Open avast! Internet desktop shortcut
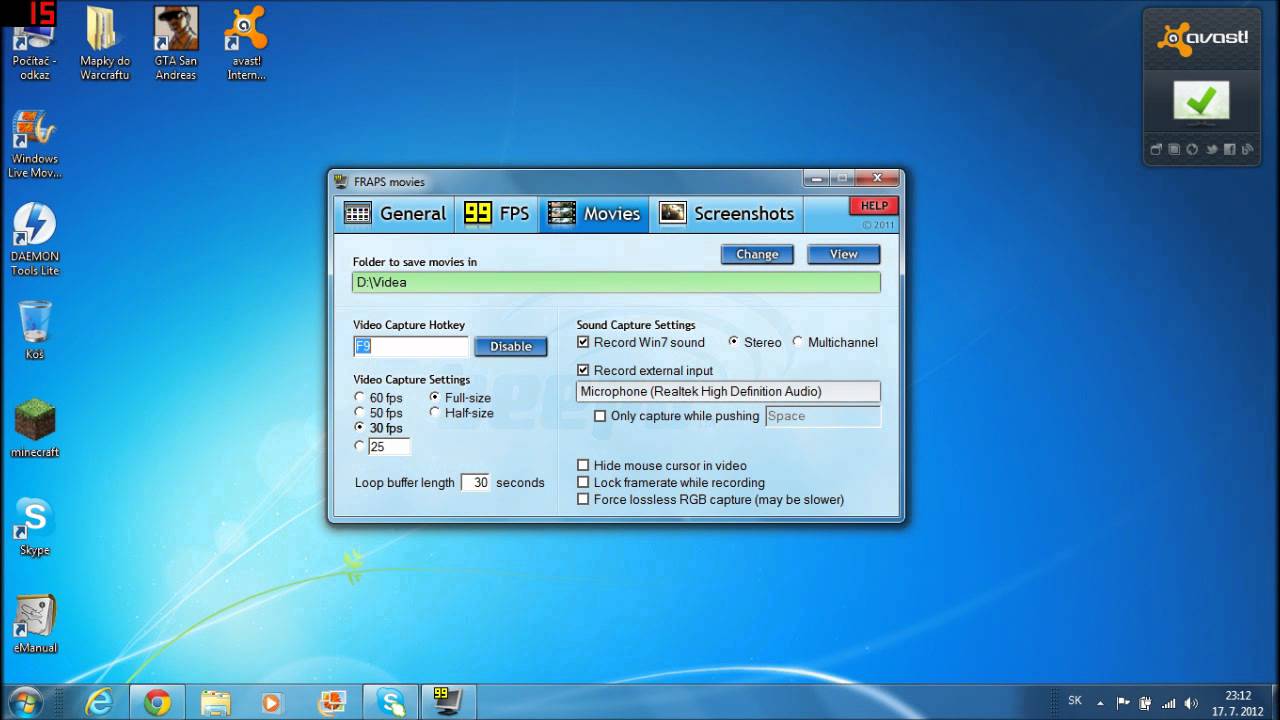Image resolution: width=1280 pixels, height=720 pixels. coord(246,44)
